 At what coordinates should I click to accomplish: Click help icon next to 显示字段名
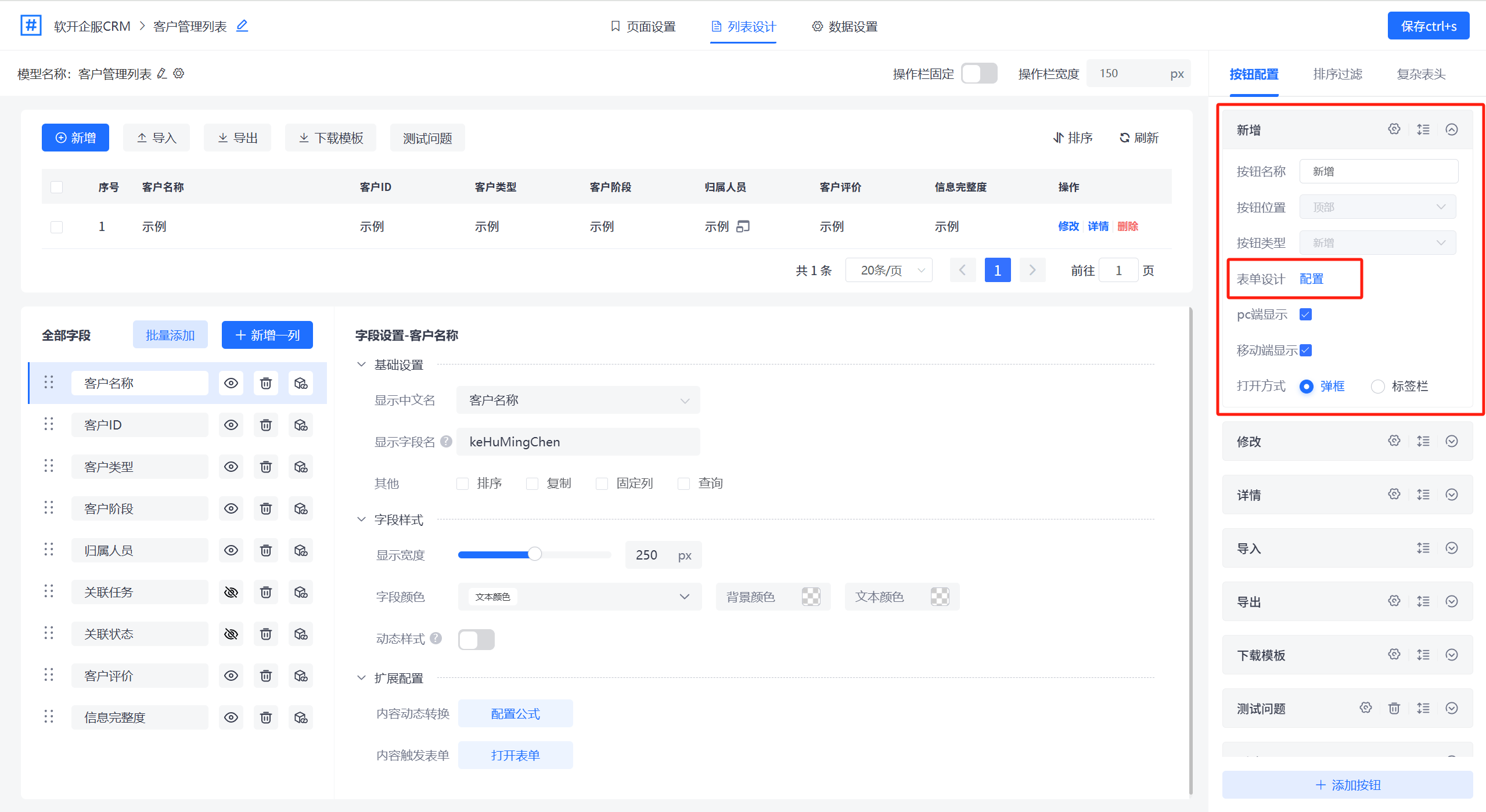[446, 442]
